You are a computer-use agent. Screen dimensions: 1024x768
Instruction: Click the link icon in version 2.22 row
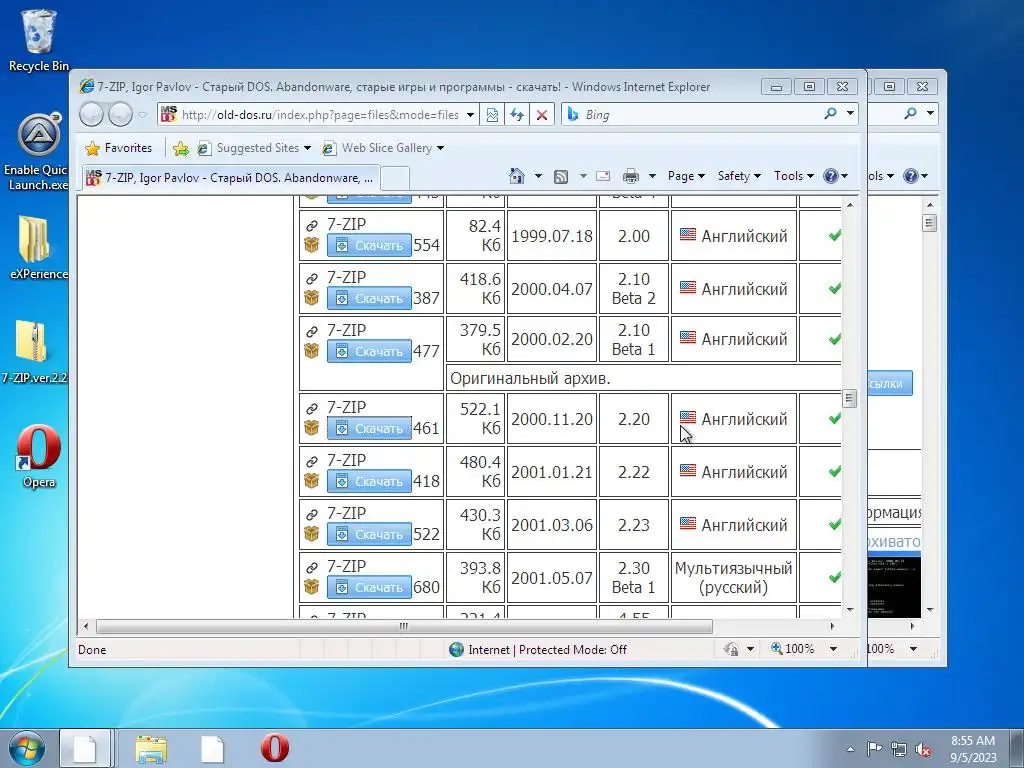(x=312, y=461)
